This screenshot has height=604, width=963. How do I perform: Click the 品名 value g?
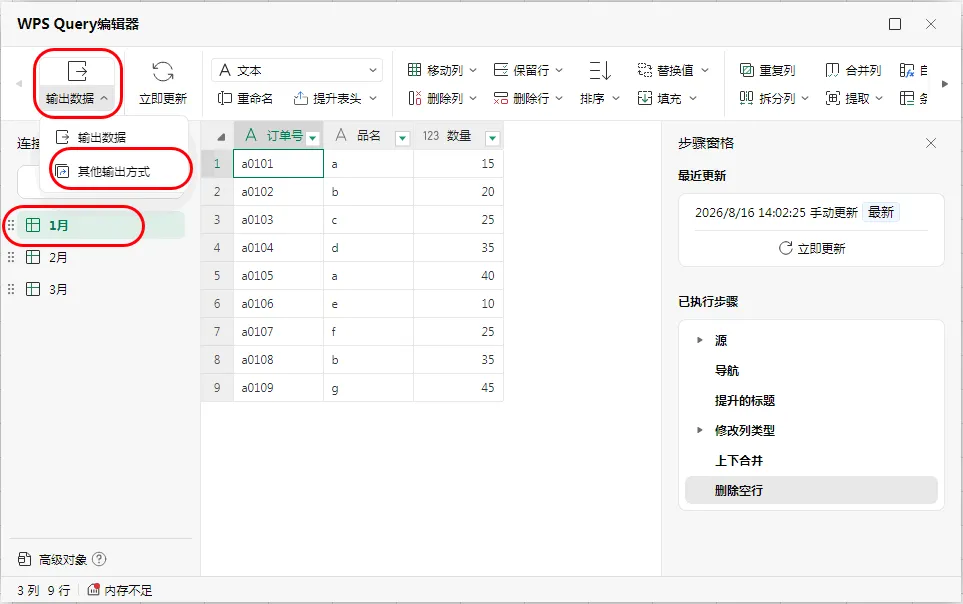coord(368,388)
